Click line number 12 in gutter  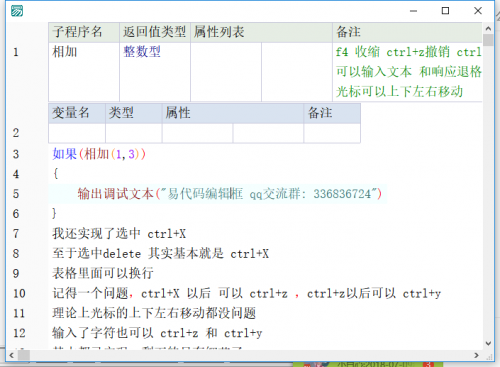[19, 333]
